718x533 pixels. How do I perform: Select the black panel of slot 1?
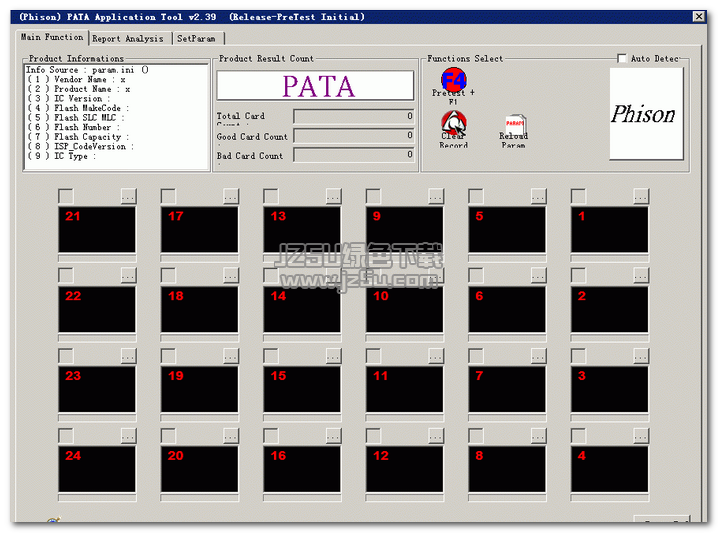point(610,229)
